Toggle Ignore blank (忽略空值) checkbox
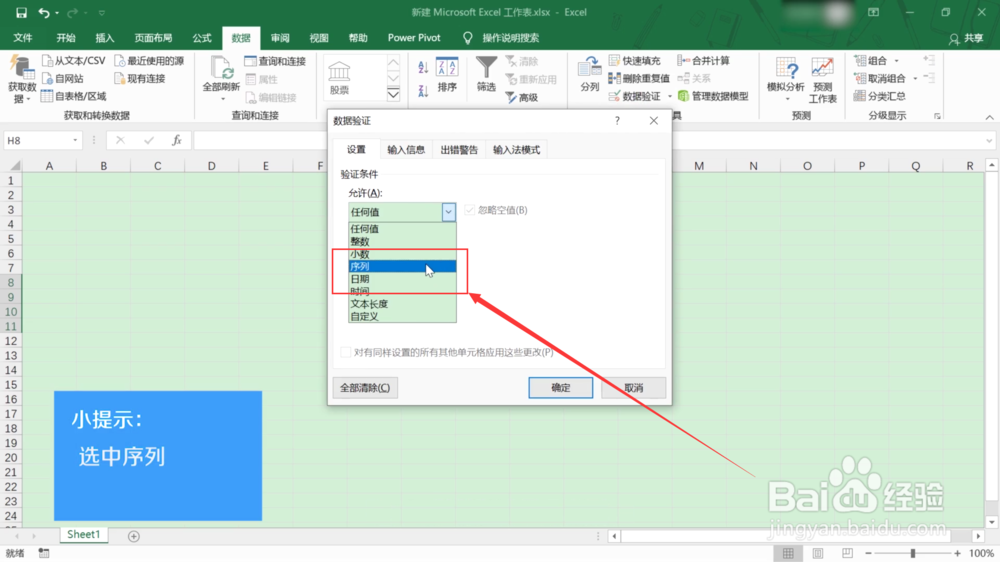Screen dimensions: 1000x562 (470, 210)
